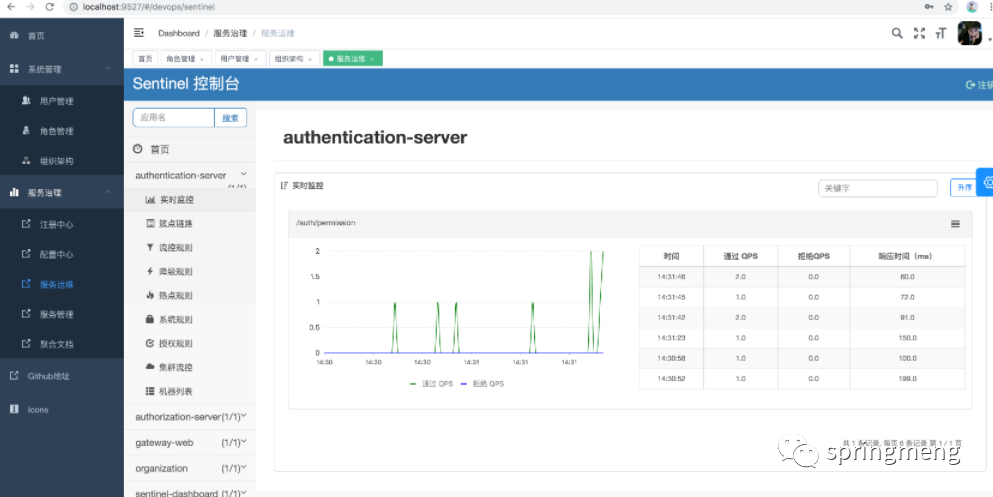This screenshot has height=497, width=993.
Task: Open the font size selector icon
Action: tap(941, 34)
